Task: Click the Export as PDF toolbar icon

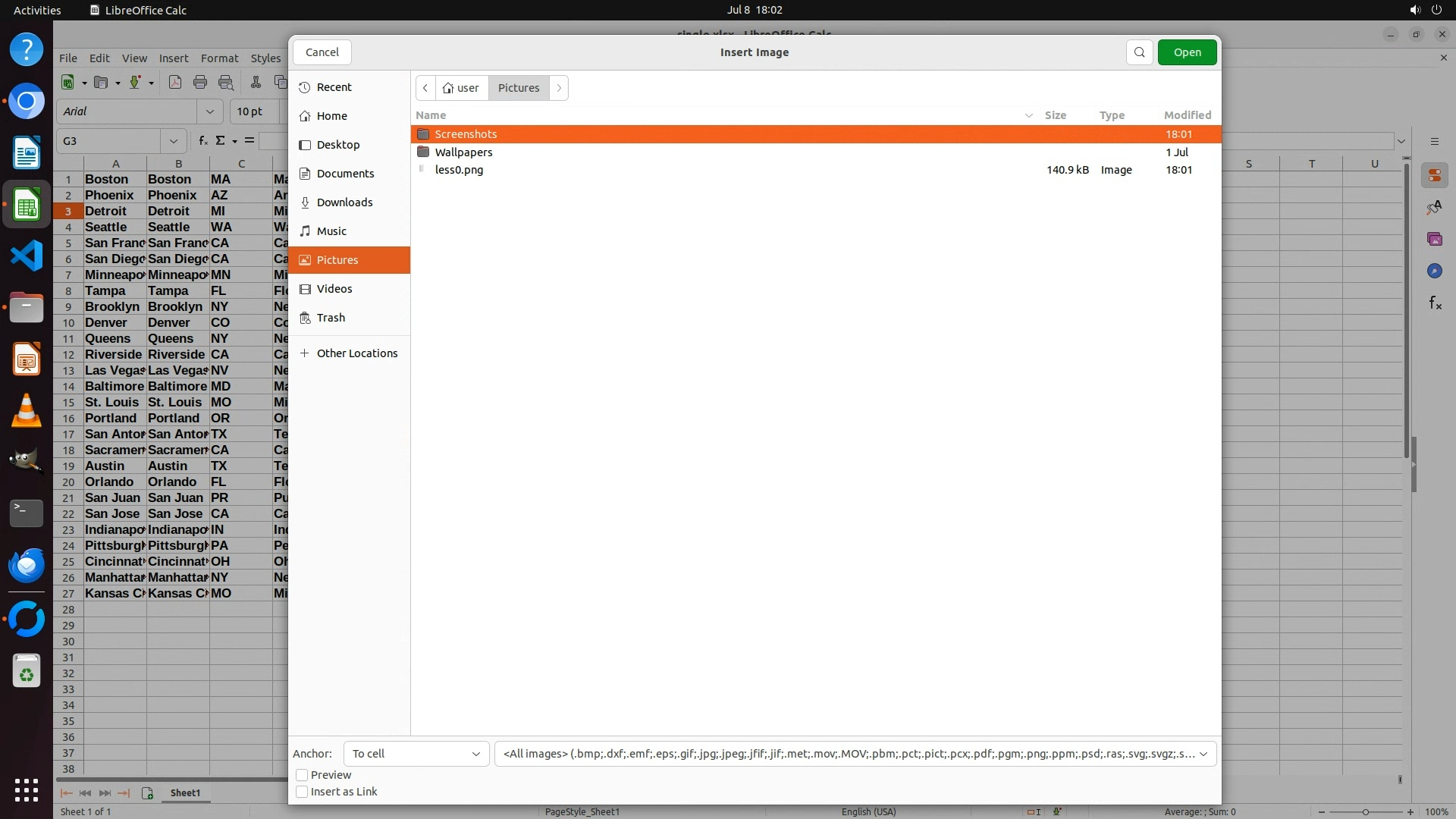Action: pyautogui.click(x=175, y=83)
